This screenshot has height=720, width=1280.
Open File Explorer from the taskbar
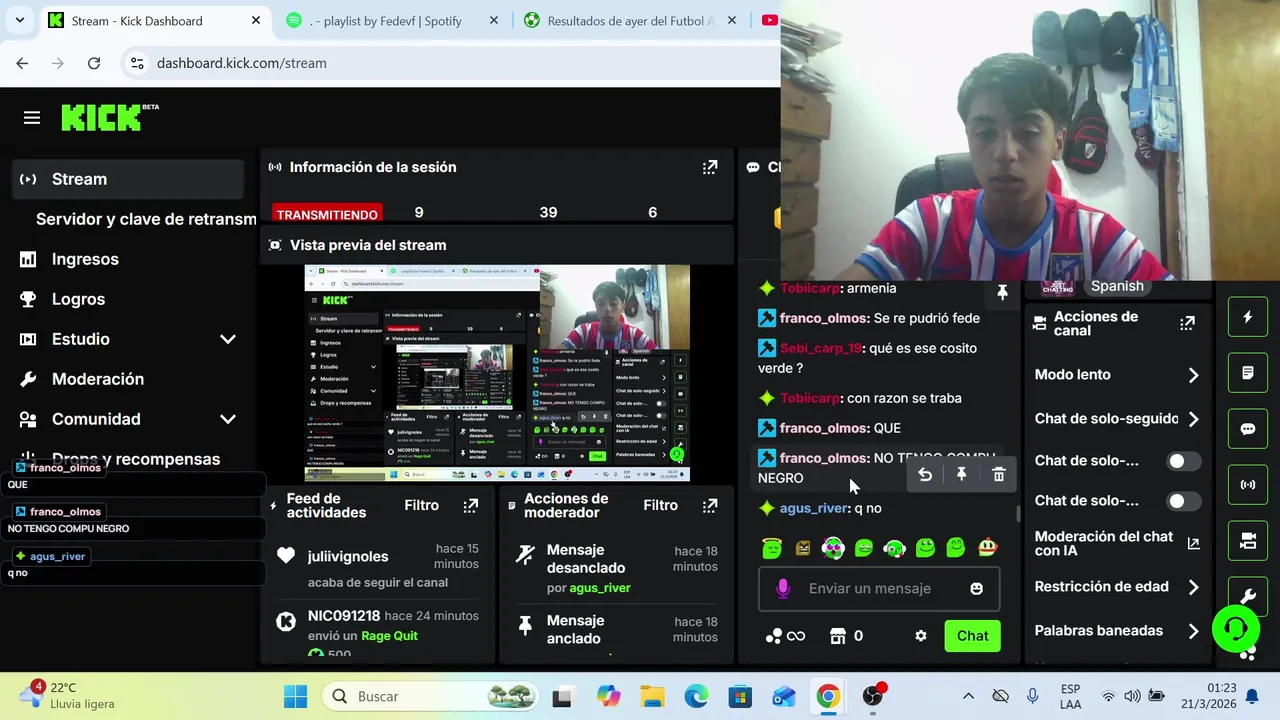[652, 696]
